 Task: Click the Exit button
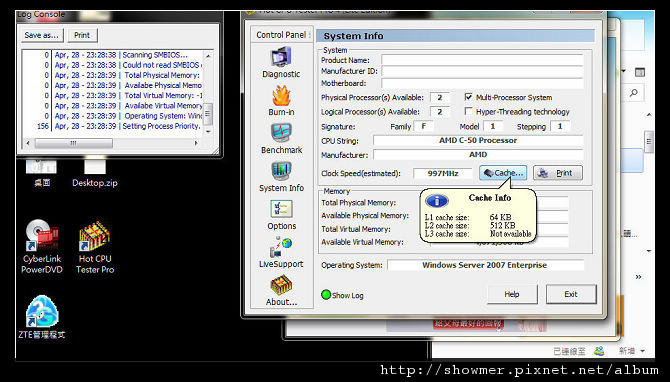[571, 294]
